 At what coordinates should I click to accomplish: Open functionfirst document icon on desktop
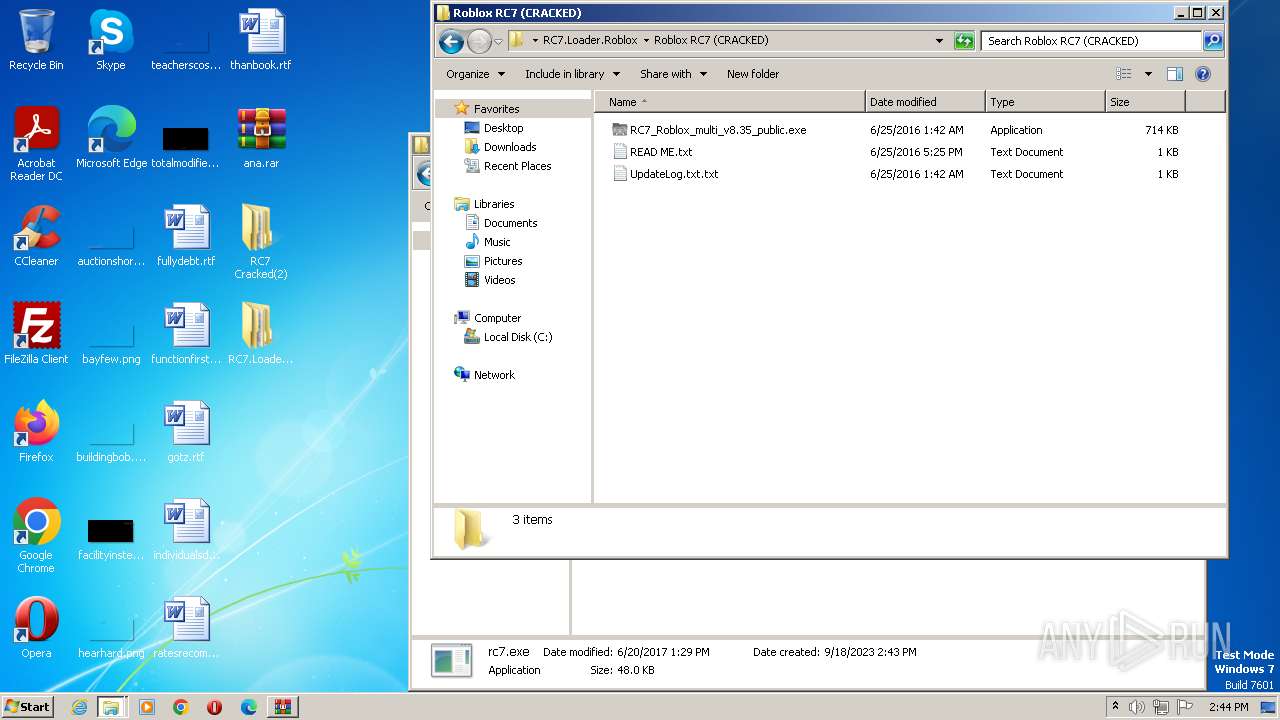tap(186, 334)
